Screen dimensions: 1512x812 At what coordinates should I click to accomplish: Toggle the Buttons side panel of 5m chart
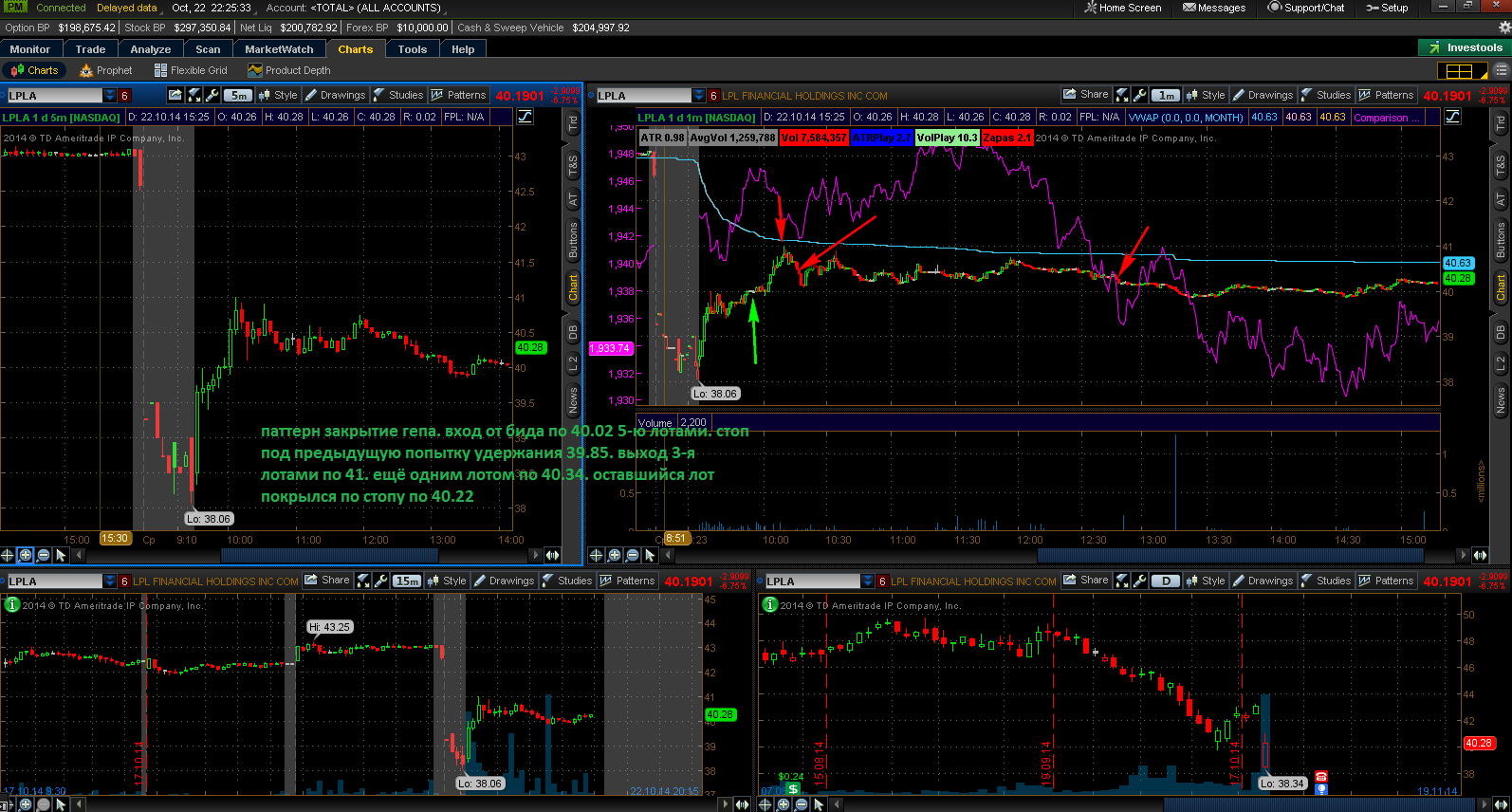573,240
